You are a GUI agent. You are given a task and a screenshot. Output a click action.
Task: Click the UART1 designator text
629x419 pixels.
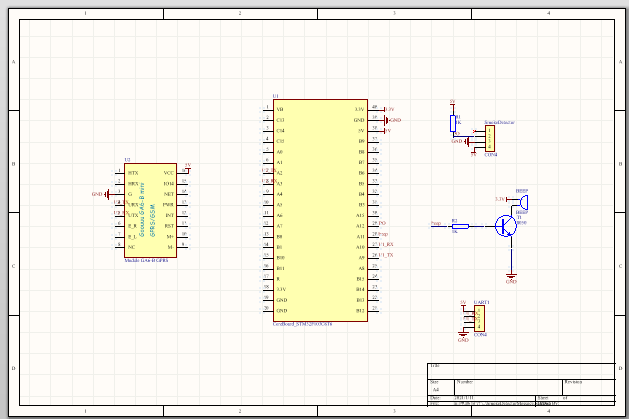(x=482, y=302)
